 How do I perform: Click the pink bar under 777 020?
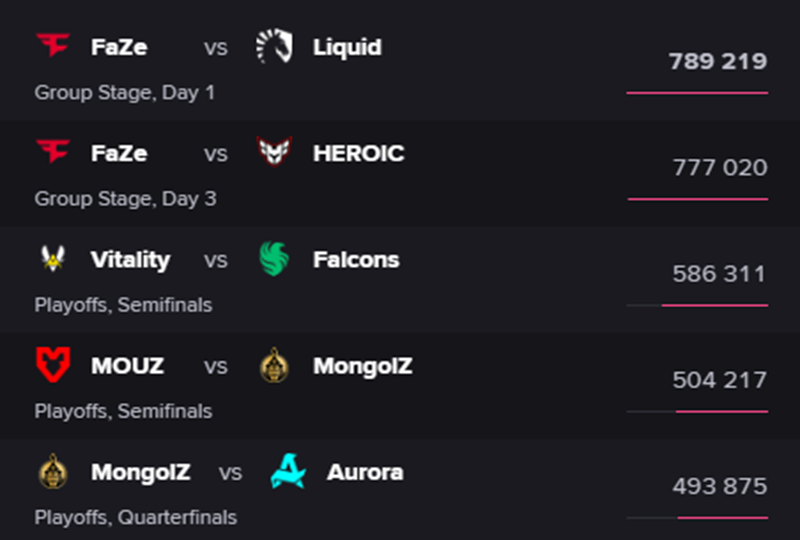click(x=698, y=199)
